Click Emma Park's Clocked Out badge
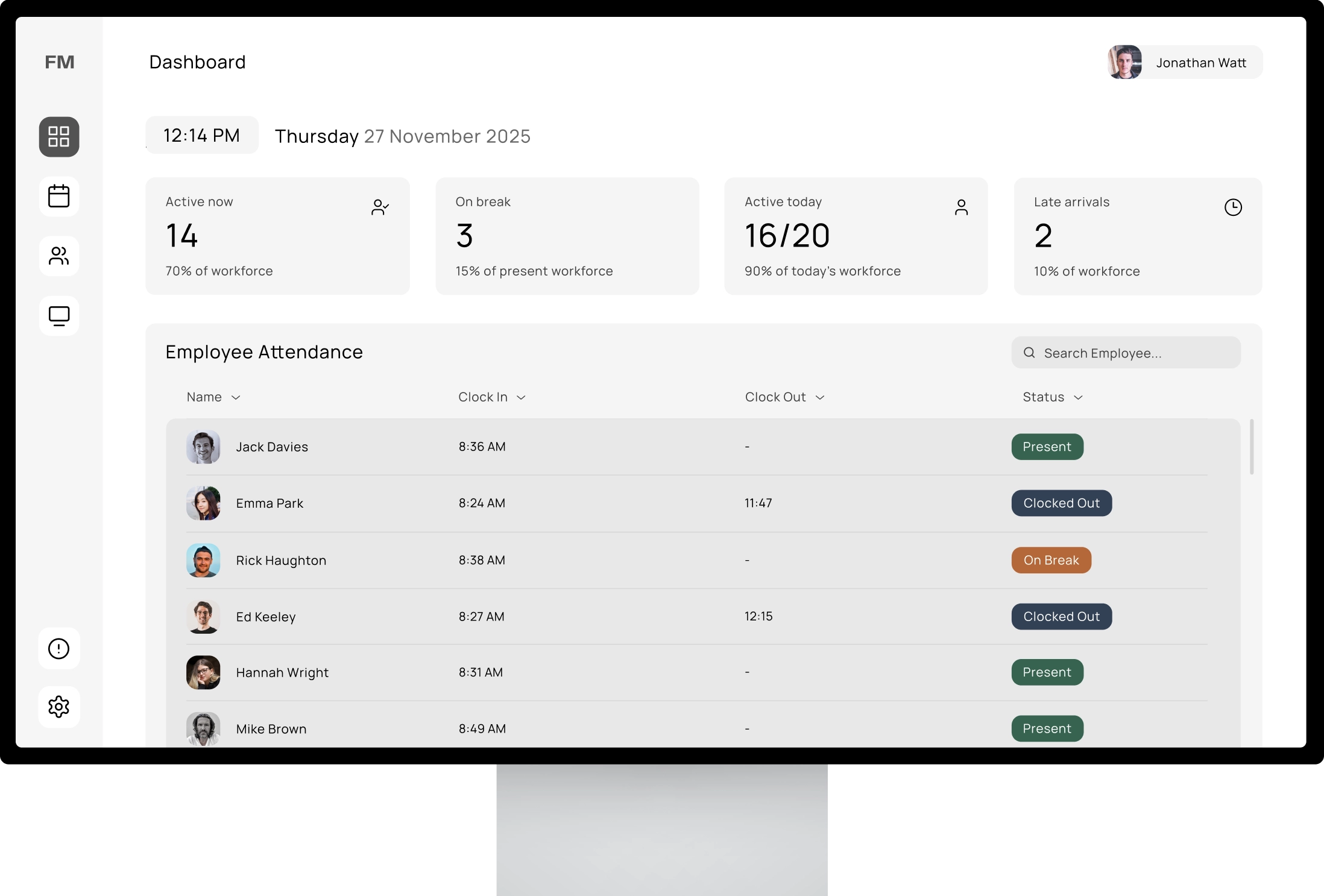Image resolution: width=1324 pixels, height=896 pixels. pos(1061,503)
